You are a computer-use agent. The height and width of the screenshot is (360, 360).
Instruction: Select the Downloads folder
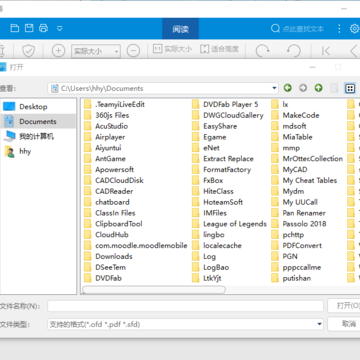coord(108,256)
